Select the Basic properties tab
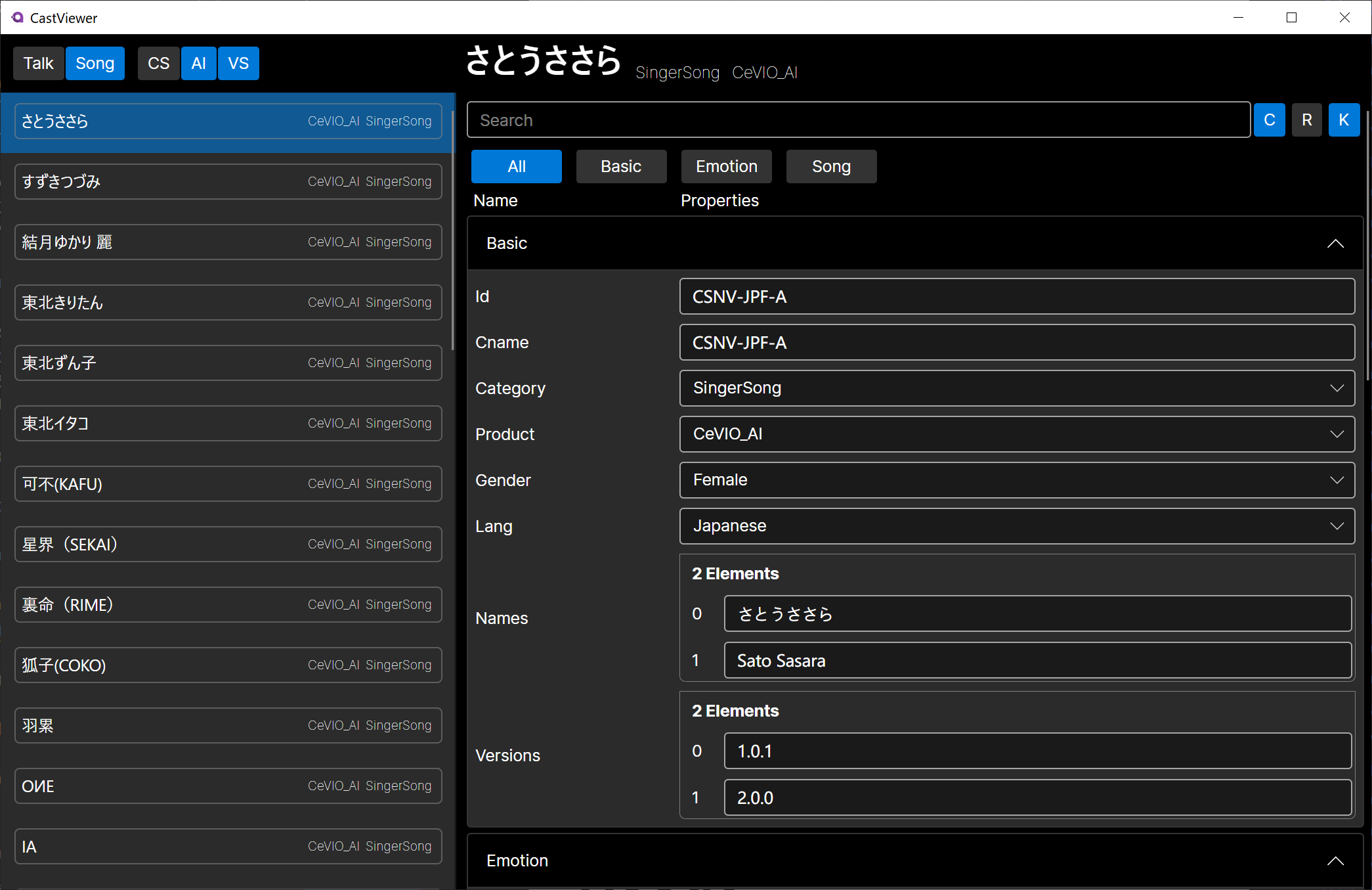The height and width of the screenshot is (890, 1372). tap(620, 167)
